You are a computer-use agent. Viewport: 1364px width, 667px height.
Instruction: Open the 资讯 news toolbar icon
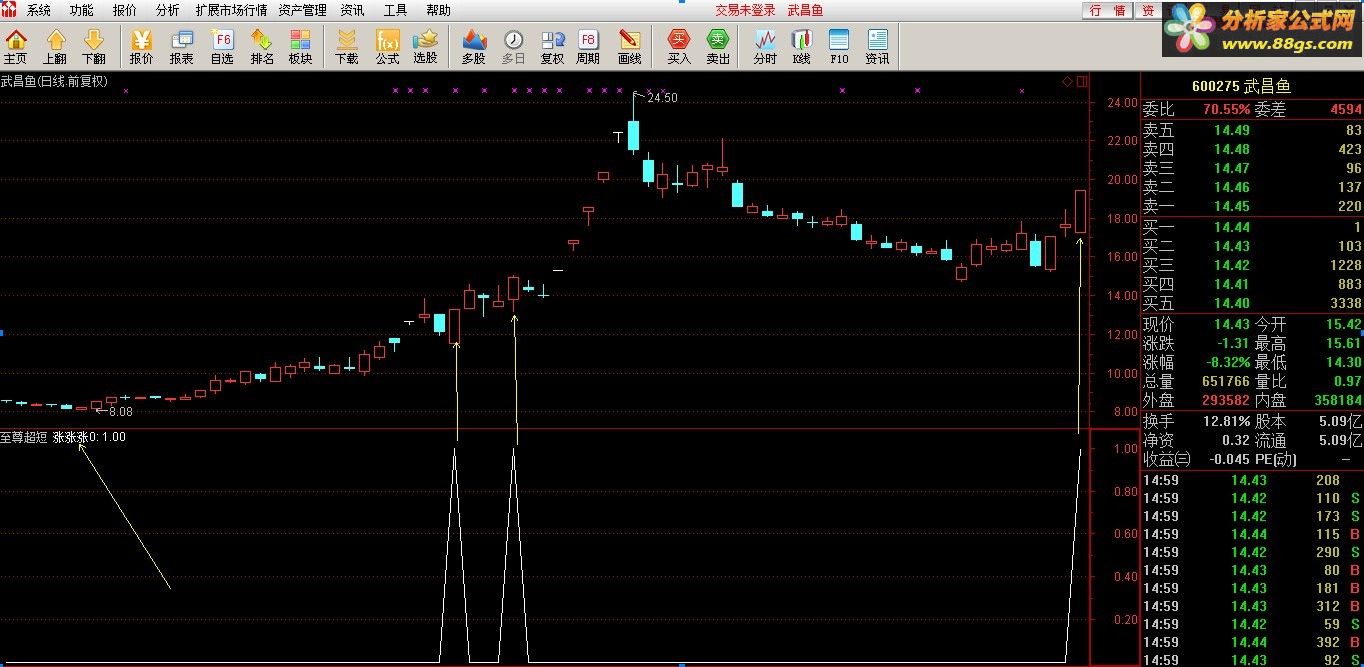coord(877,47)
